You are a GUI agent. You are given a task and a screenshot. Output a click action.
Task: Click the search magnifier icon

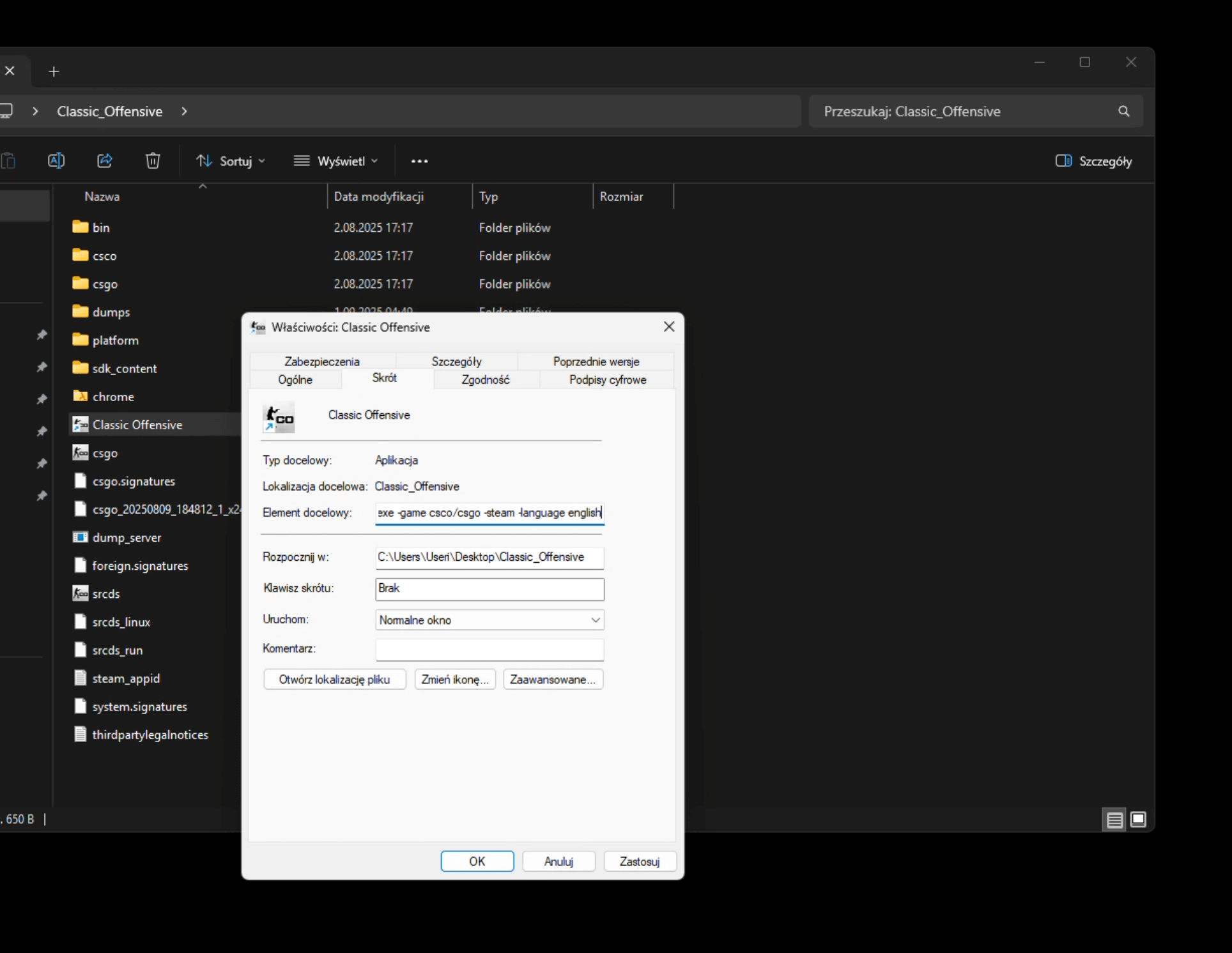click(x=1124, y=111)
